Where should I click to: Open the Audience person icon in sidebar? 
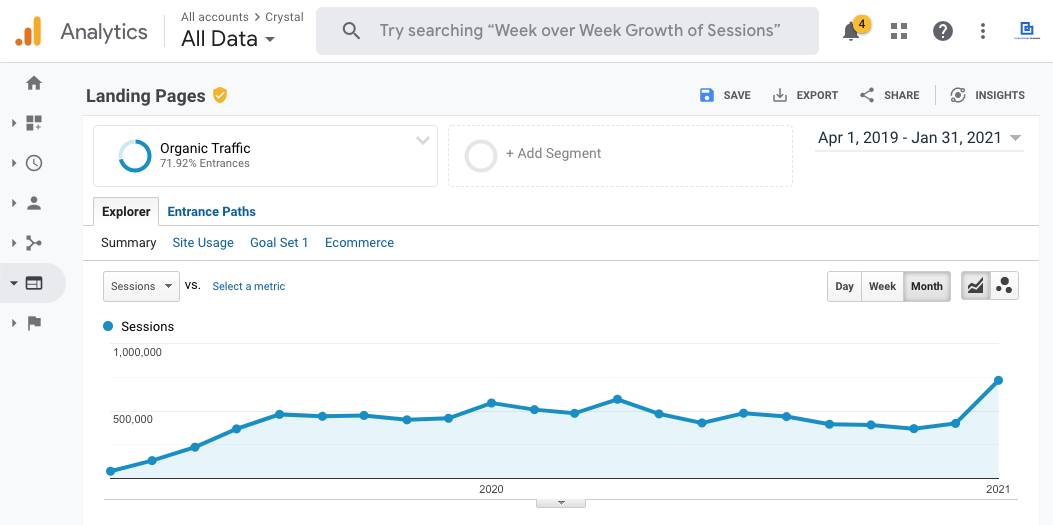tap(34, 203)
